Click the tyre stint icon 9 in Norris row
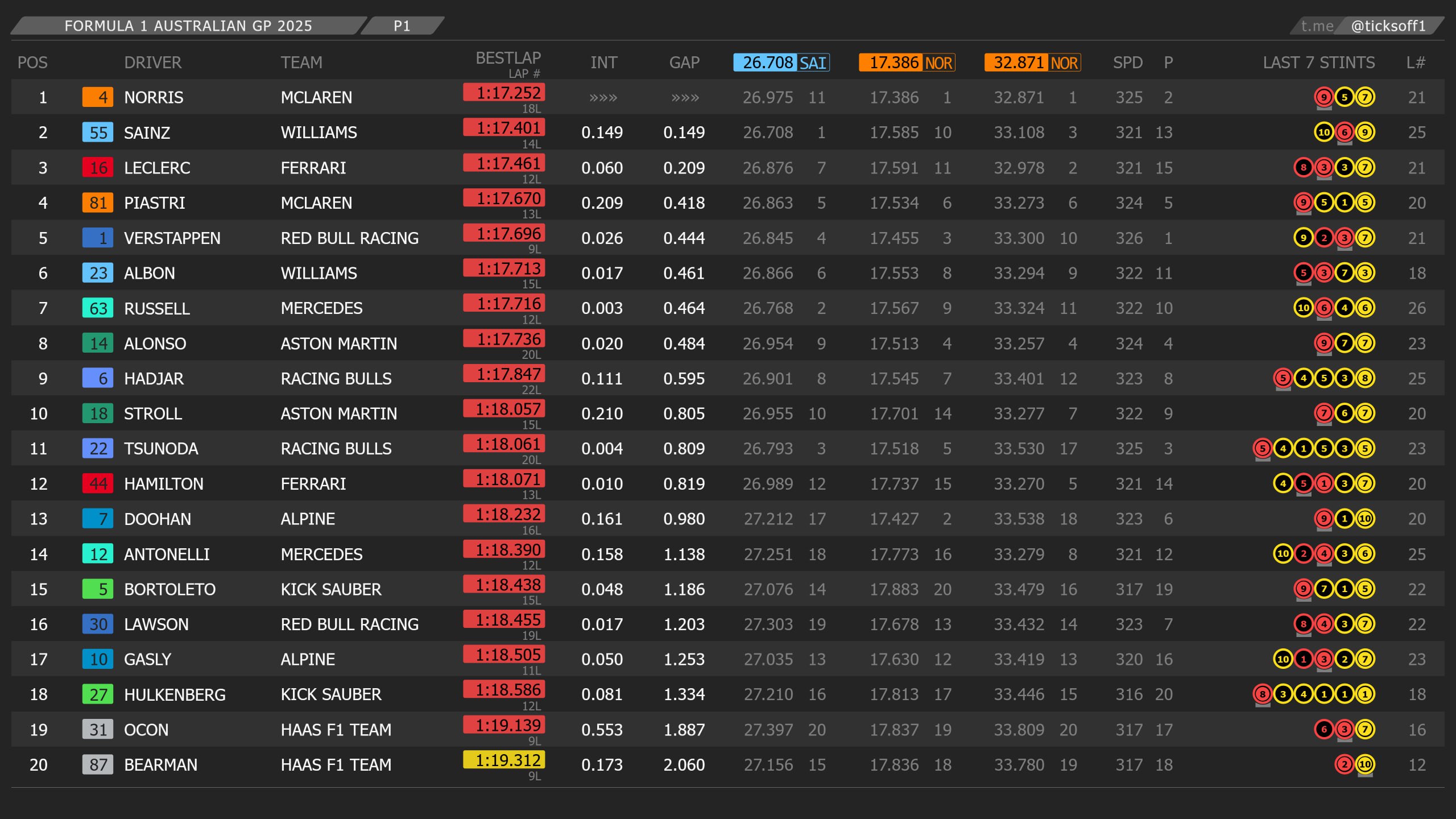This screenshot has width=1456, height=819. (1323, 97)
